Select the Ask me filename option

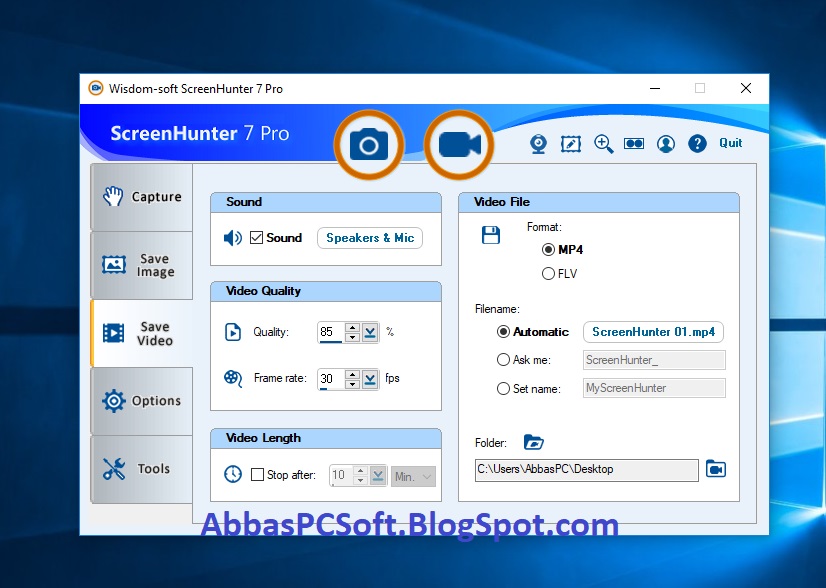pyautogui.click(x=504, y=359)
